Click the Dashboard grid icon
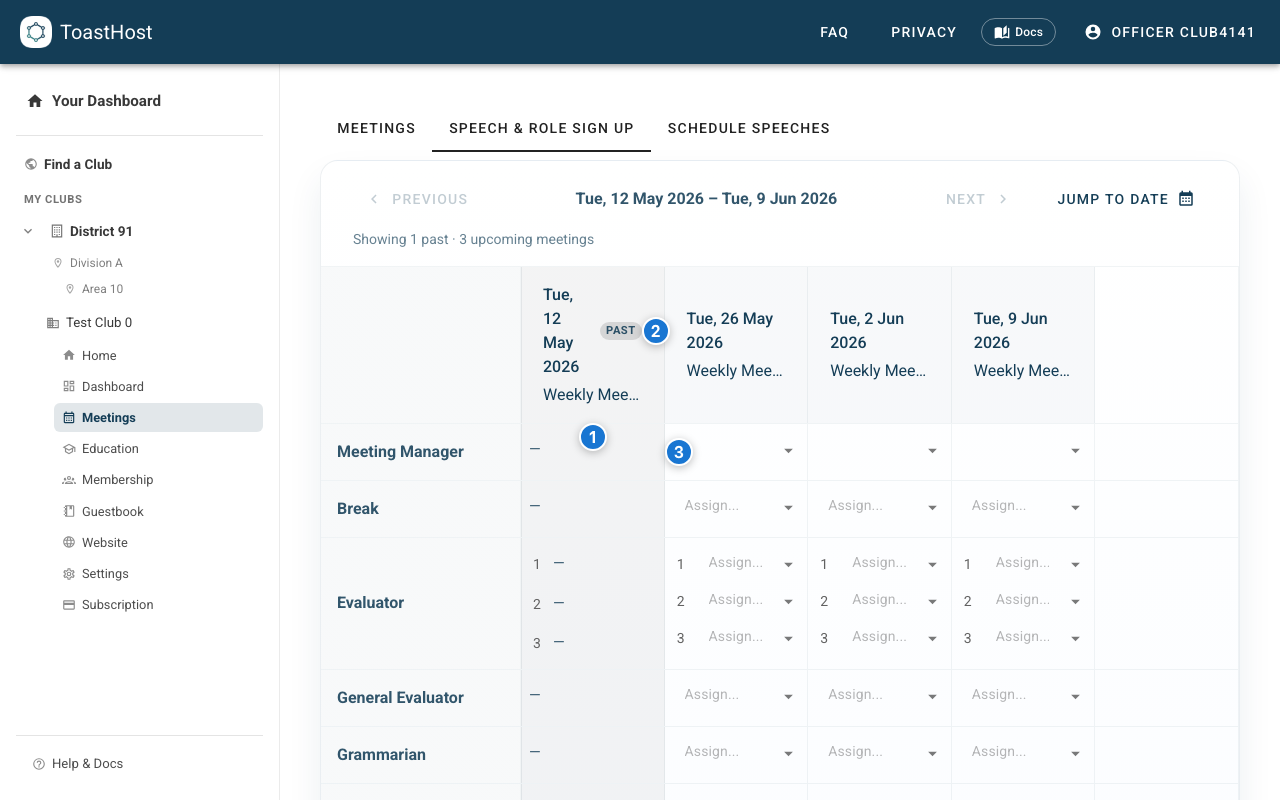 (69, 386)
